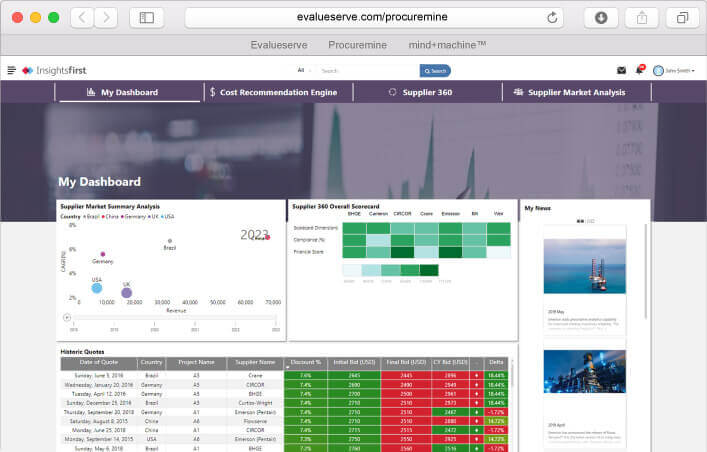Open the Supplier Market Analysis tab
This screenshot has height=452, width=707.
[x=577, y=92]
